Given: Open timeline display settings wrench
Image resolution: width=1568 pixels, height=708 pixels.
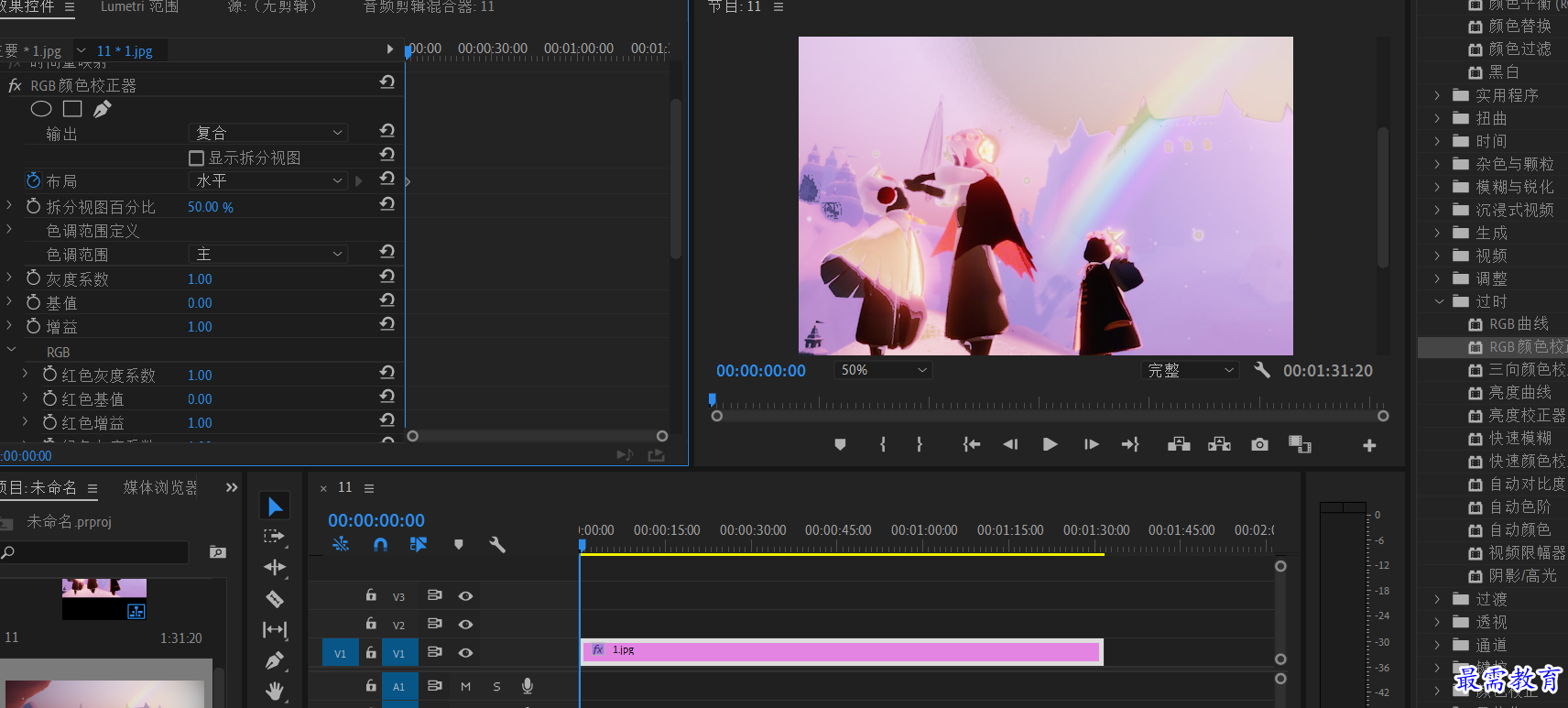Looking at the screenshot, I should 497,545.
